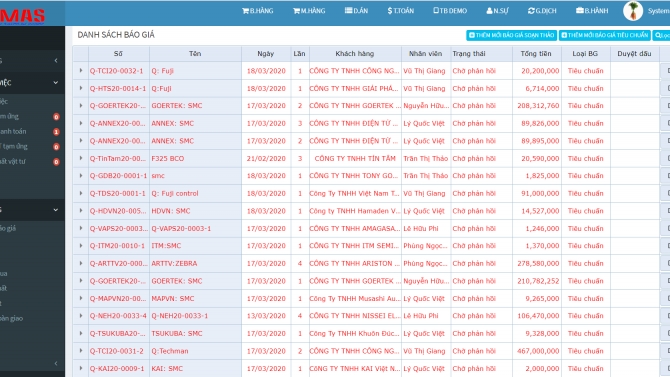Open quotation link Q-ITM20-0010-1
This screenshot has width=670, height=377.
117,246
